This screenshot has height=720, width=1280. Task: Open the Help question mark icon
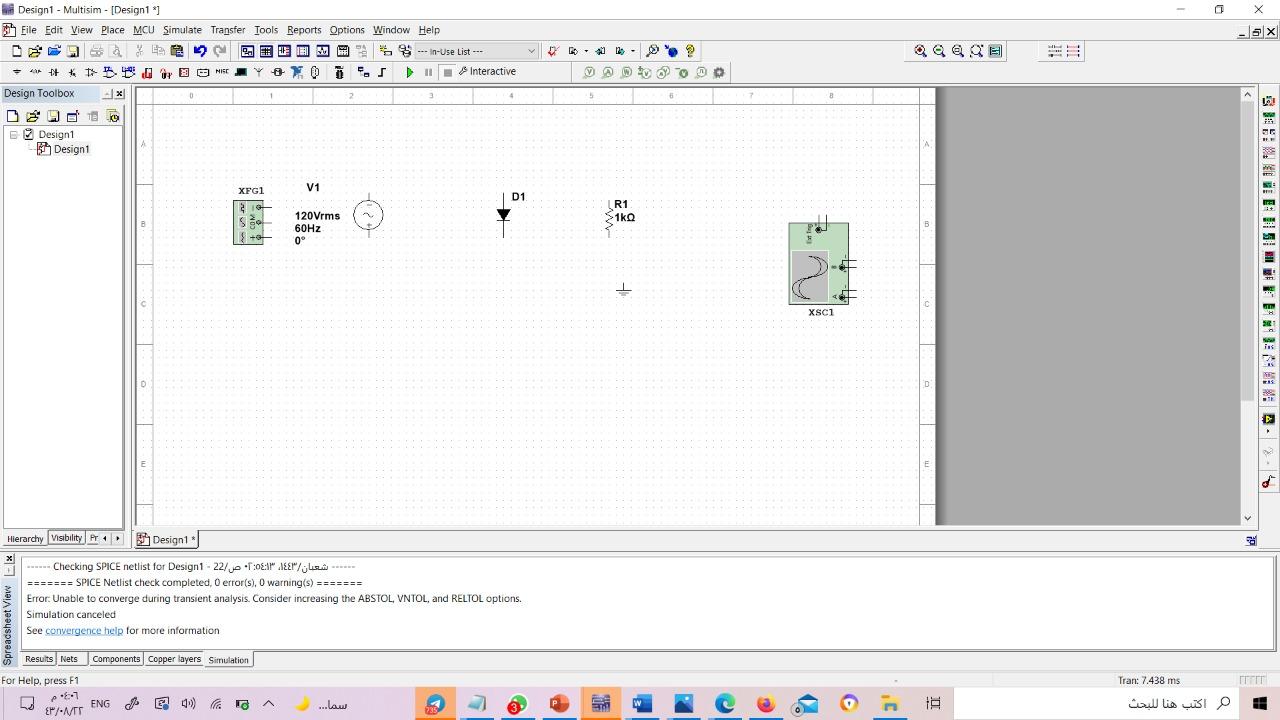[690, 51]
